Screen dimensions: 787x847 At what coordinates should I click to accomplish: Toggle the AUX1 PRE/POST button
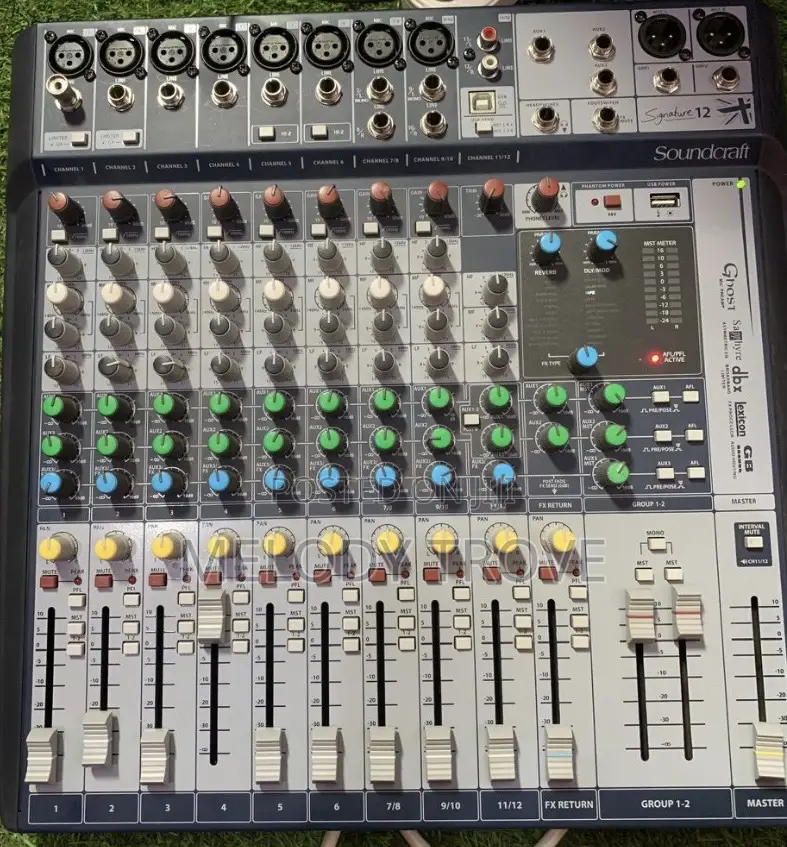660,398
